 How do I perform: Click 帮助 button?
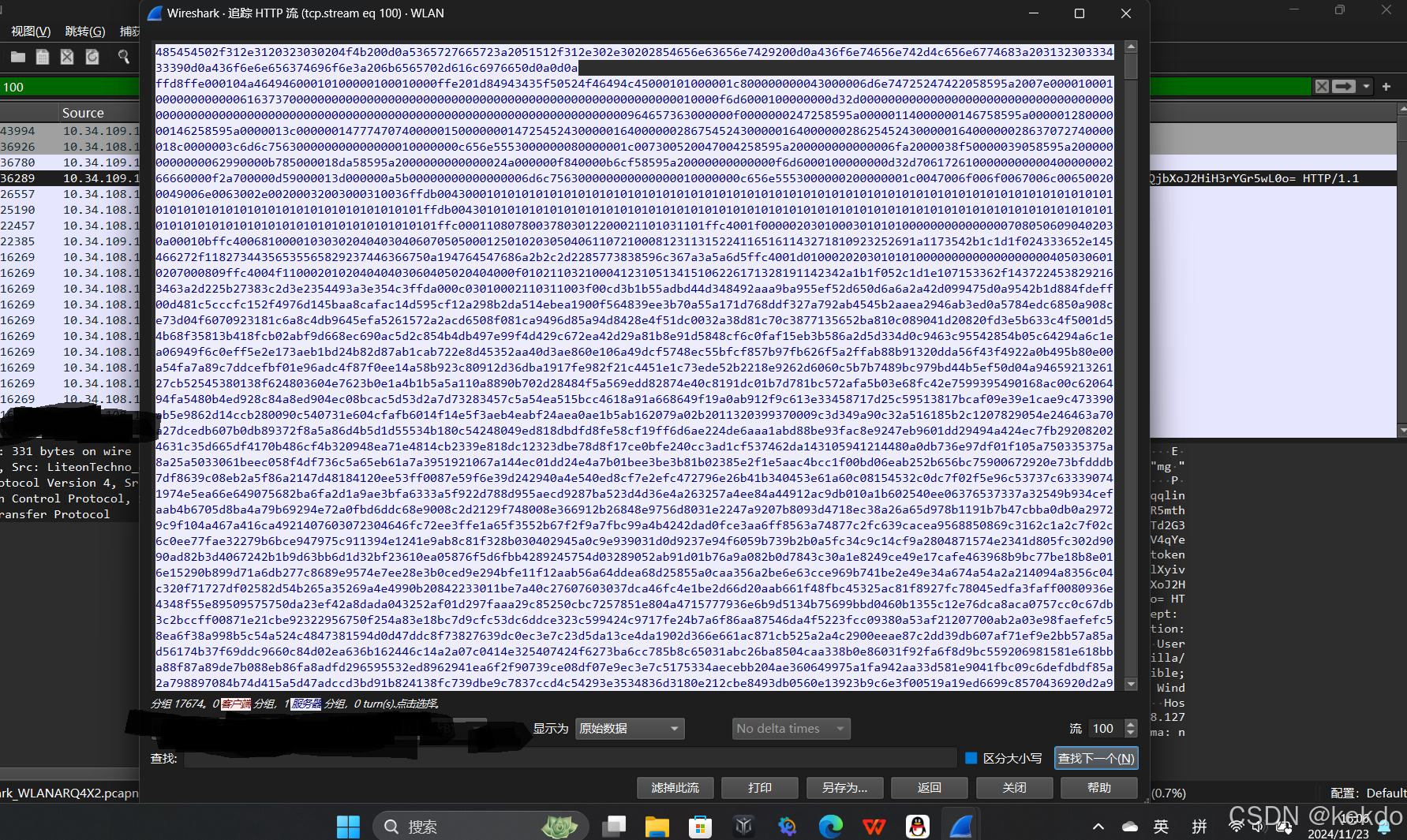tap(1099, 788)
